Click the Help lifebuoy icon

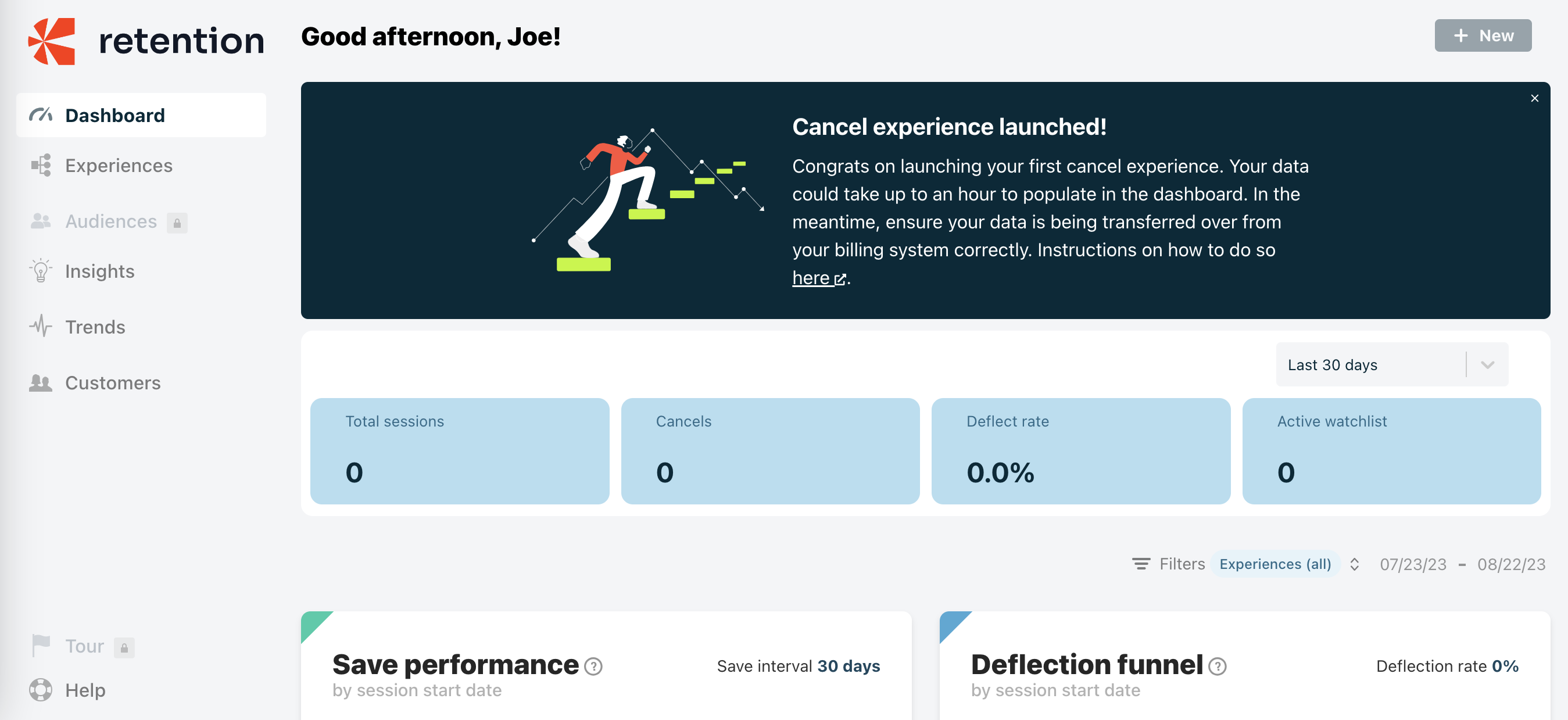[41, 690]
